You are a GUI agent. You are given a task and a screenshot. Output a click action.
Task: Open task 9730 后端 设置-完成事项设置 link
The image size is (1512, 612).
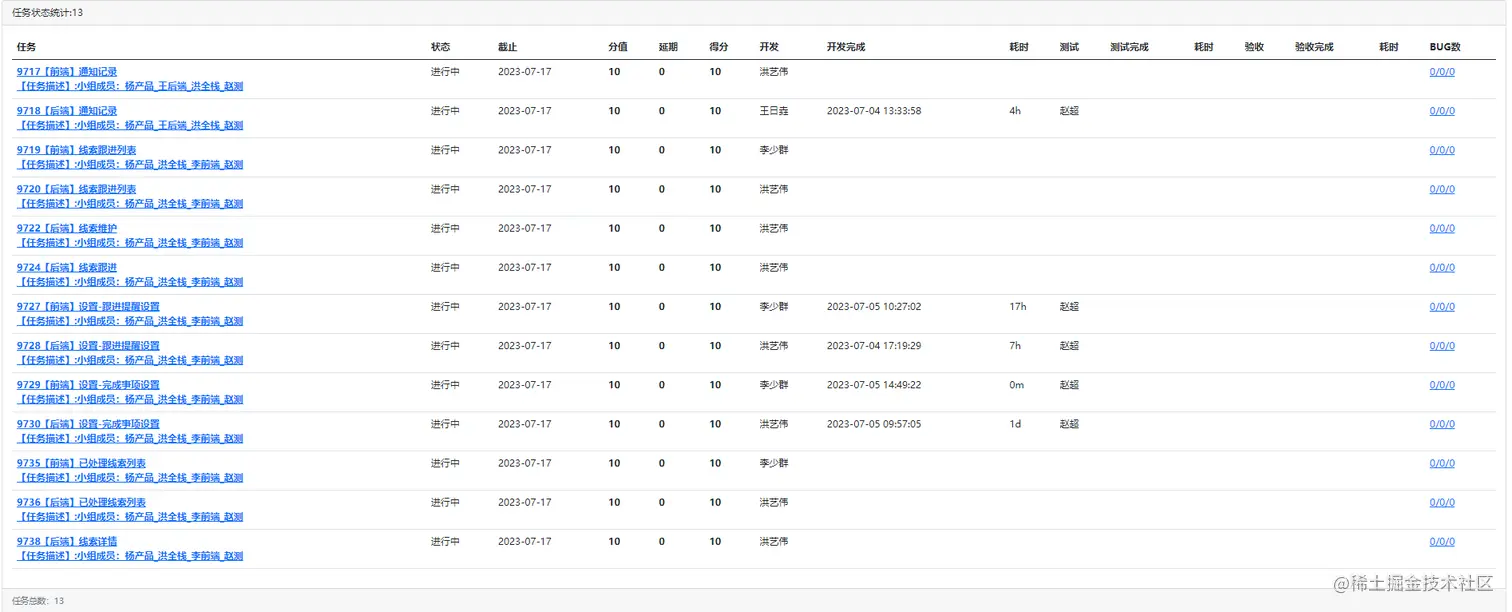click(88, 423)
